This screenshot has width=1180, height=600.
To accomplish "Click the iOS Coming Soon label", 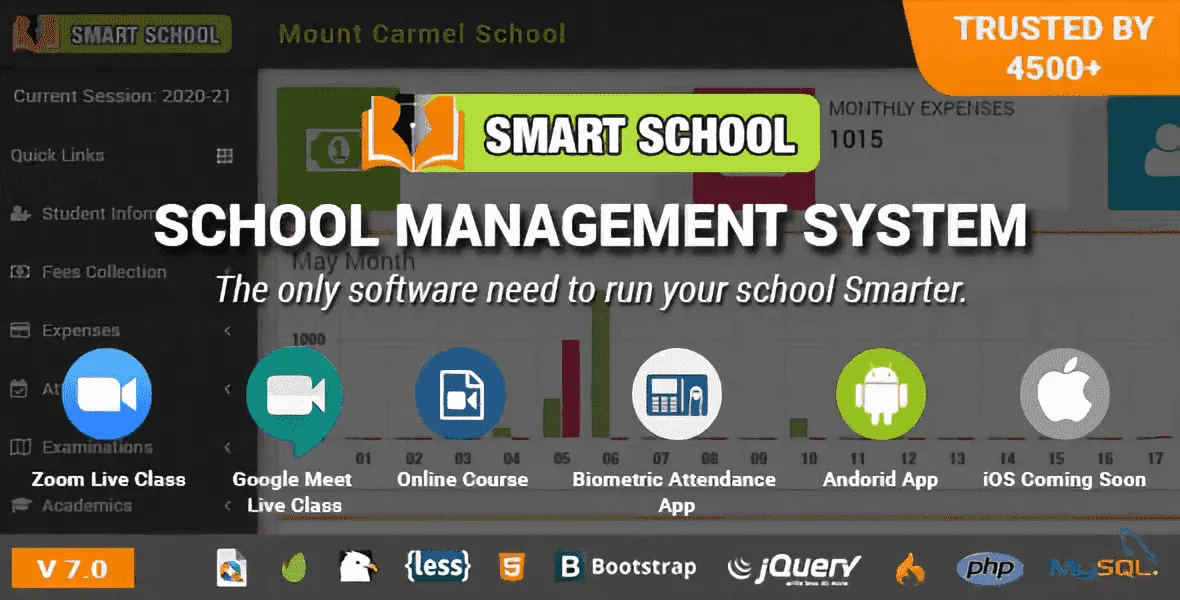I will pos(1064,479).
